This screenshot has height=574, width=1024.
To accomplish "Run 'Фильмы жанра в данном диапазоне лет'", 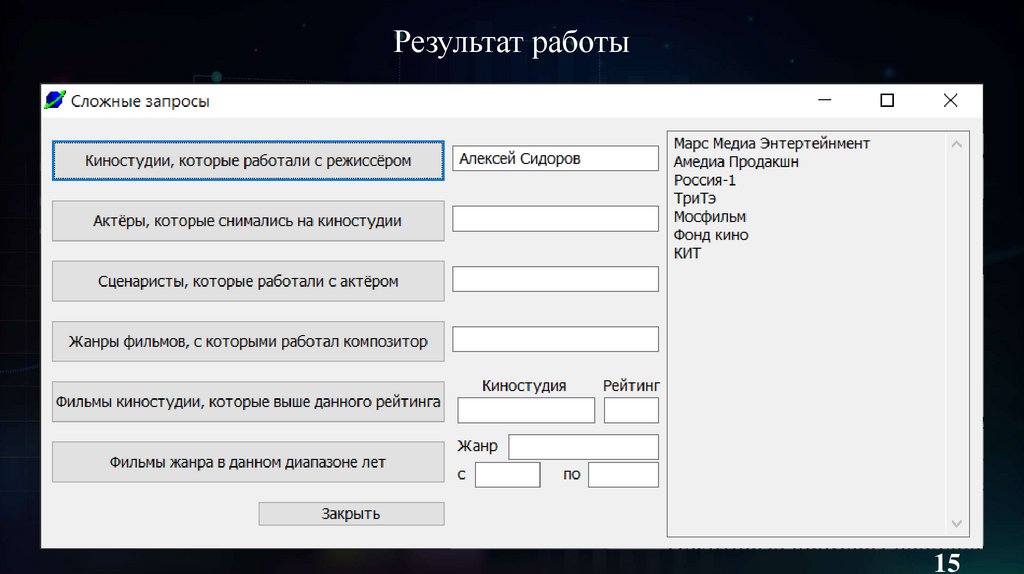I will point(248,462).
